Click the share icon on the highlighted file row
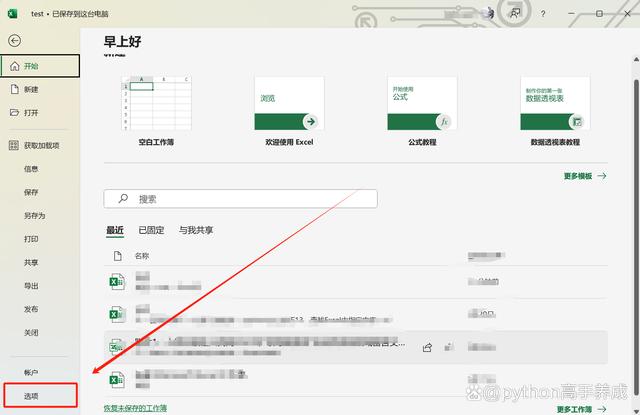This screenshot has height=415, width=640. [427, 347]
